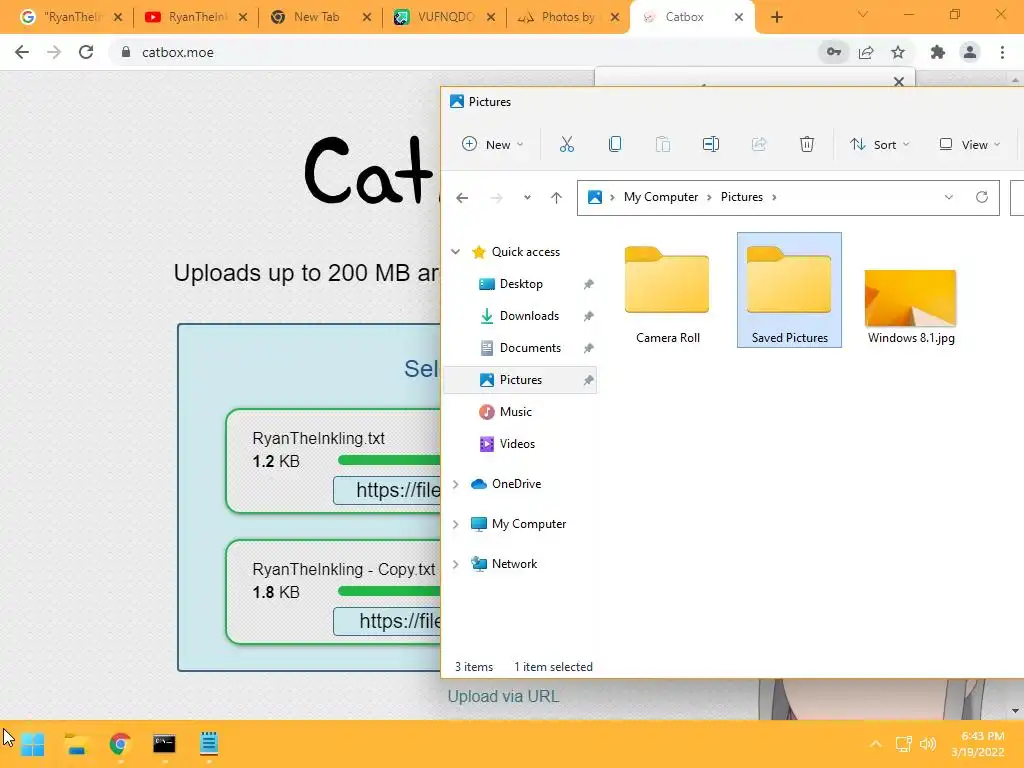This screenshot has width=1024, height=768.
Task: Click the RyanTheInkling - Copy.txt link field
Action: pos(387,621)
